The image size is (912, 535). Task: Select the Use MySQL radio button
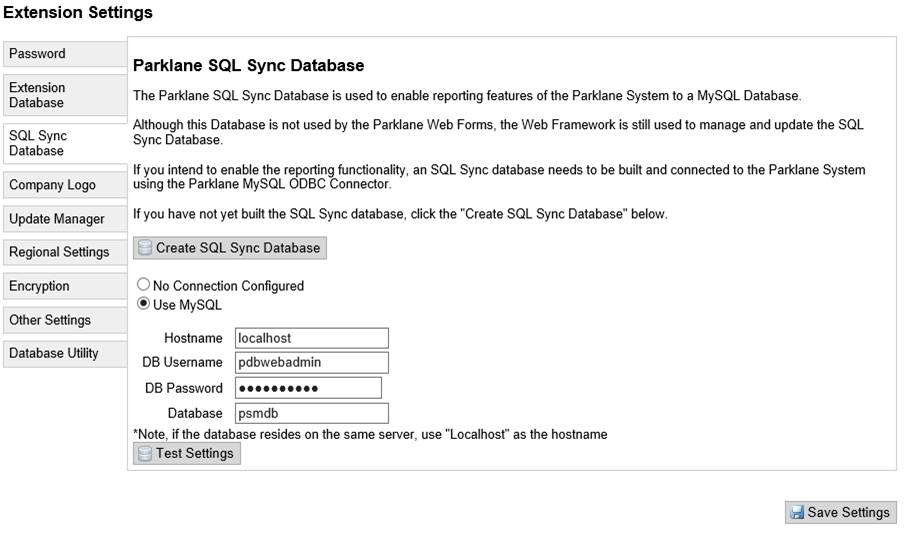pyautogui.click(x=143, y=304)
